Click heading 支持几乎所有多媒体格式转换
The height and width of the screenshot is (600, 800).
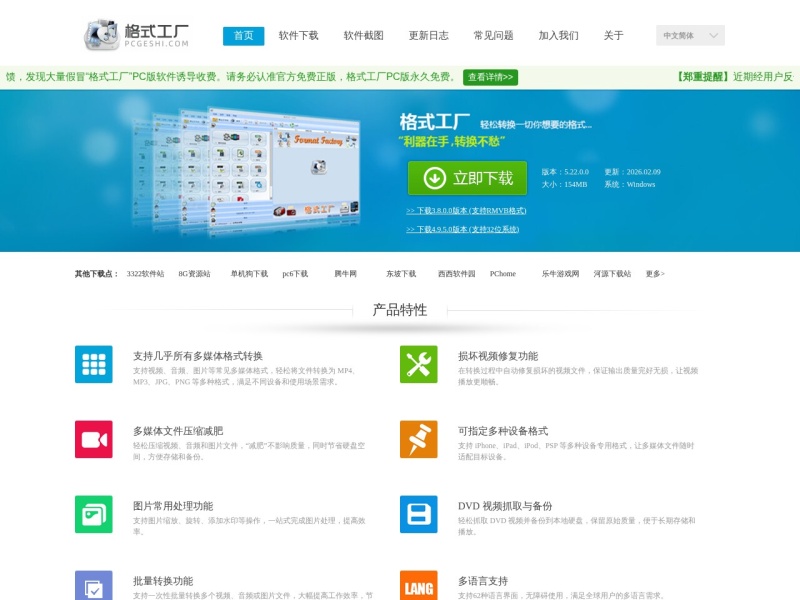tap(198, 356)
